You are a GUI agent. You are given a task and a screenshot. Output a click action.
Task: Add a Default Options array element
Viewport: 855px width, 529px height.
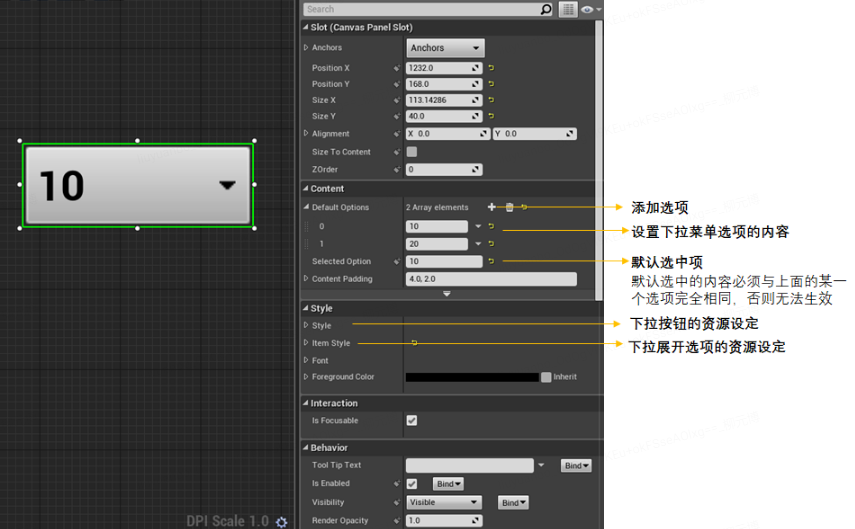pyautogui.click(x=491, y=207)
